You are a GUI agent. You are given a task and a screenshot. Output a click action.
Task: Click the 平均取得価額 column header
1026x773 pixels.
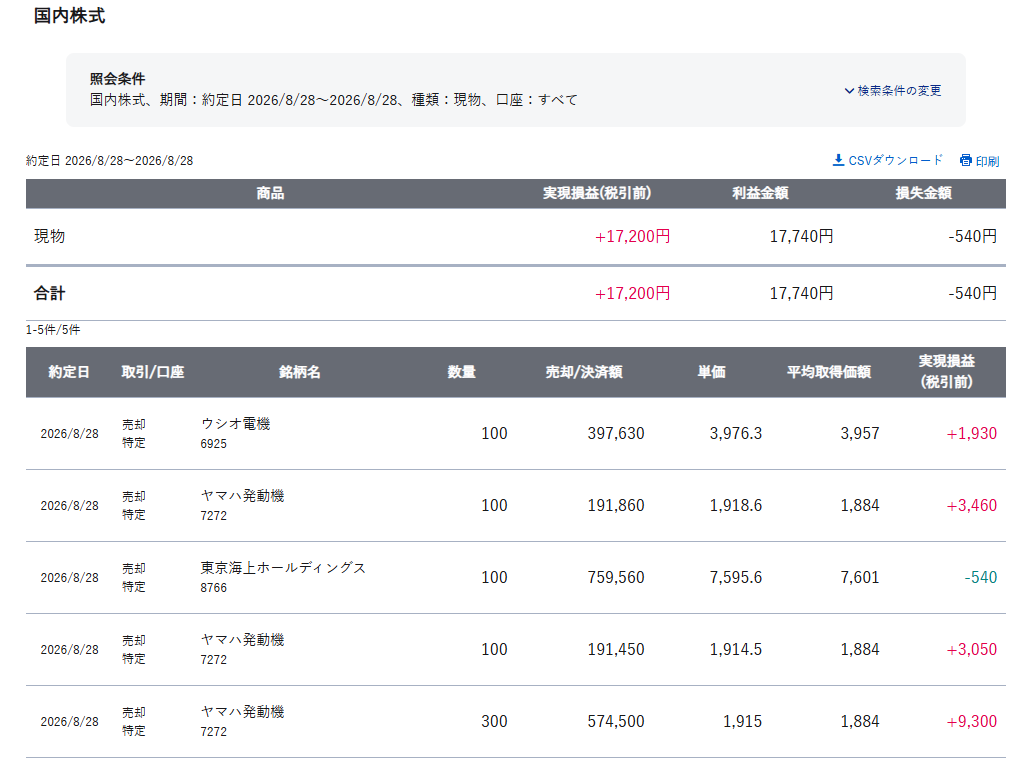click(x=828, y=372)
